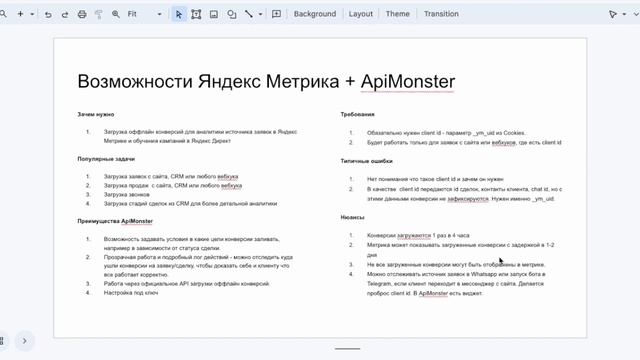
Task: Click the heading 'Требования'
Action: coord(358,114)
